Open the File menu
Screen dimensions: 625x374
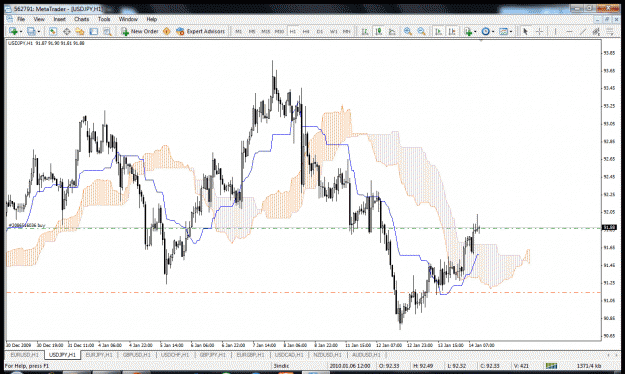pyautogui.click(x=21, y=19)
